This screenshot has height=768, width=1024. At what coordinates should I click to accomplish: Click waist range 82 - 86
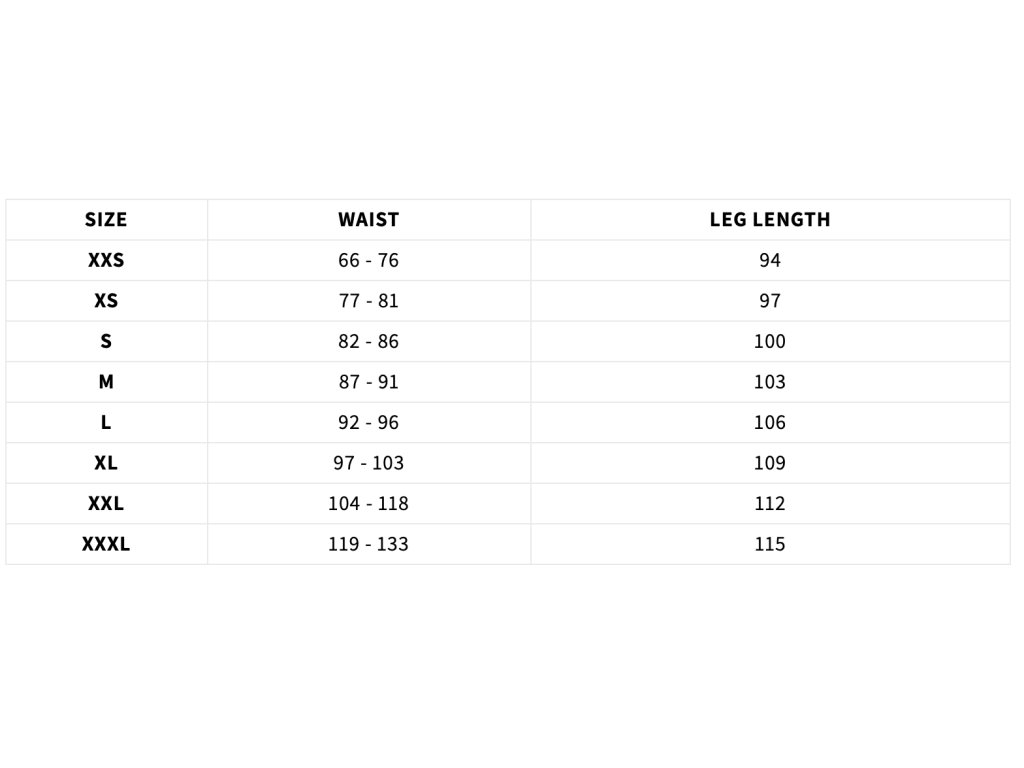click(x=368, y=341)
